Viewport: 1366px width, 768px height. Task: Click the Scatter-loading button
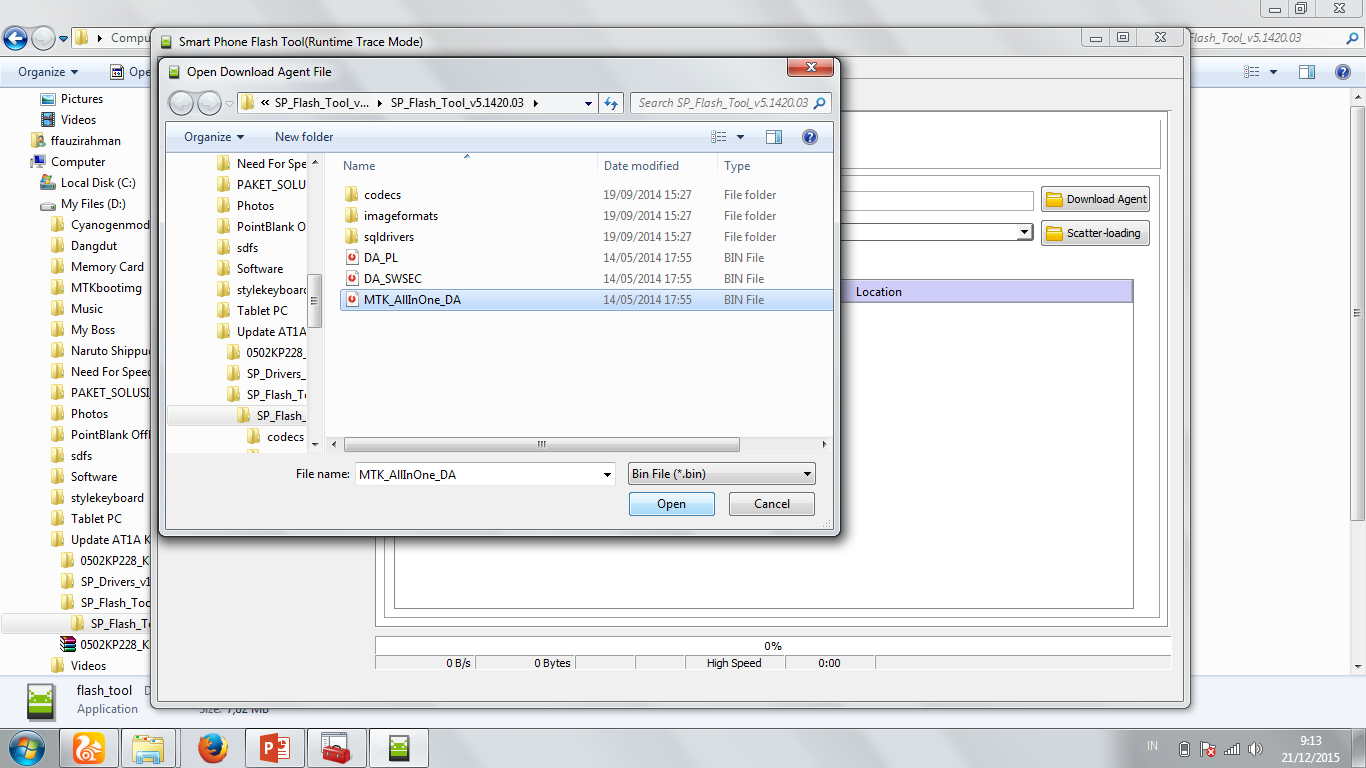pos(1095,233)
